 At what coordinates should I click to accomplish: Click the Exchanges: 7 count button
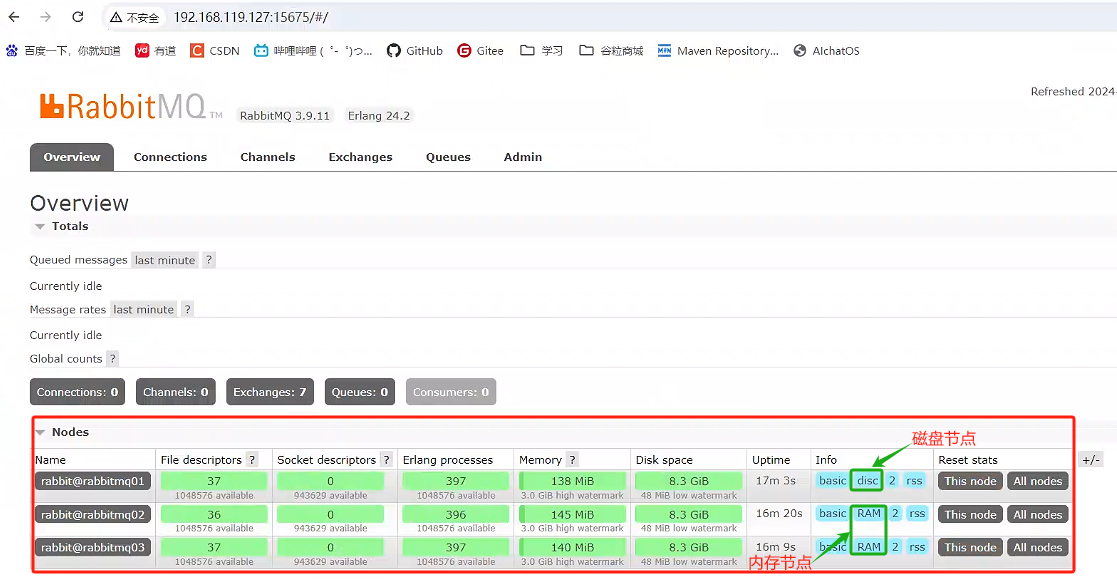(270, 392)
